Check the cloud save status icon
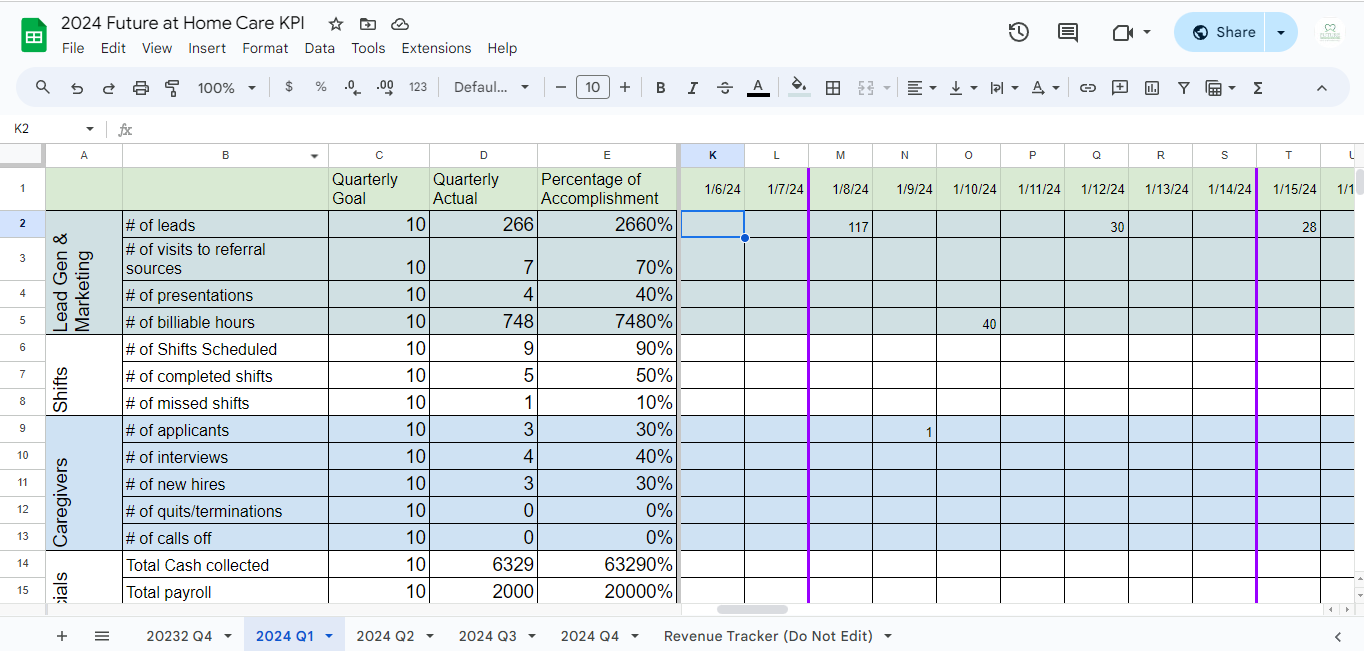Image resolution: width=1364 pixels, height=651 pixels. click(x=400, y=24)
